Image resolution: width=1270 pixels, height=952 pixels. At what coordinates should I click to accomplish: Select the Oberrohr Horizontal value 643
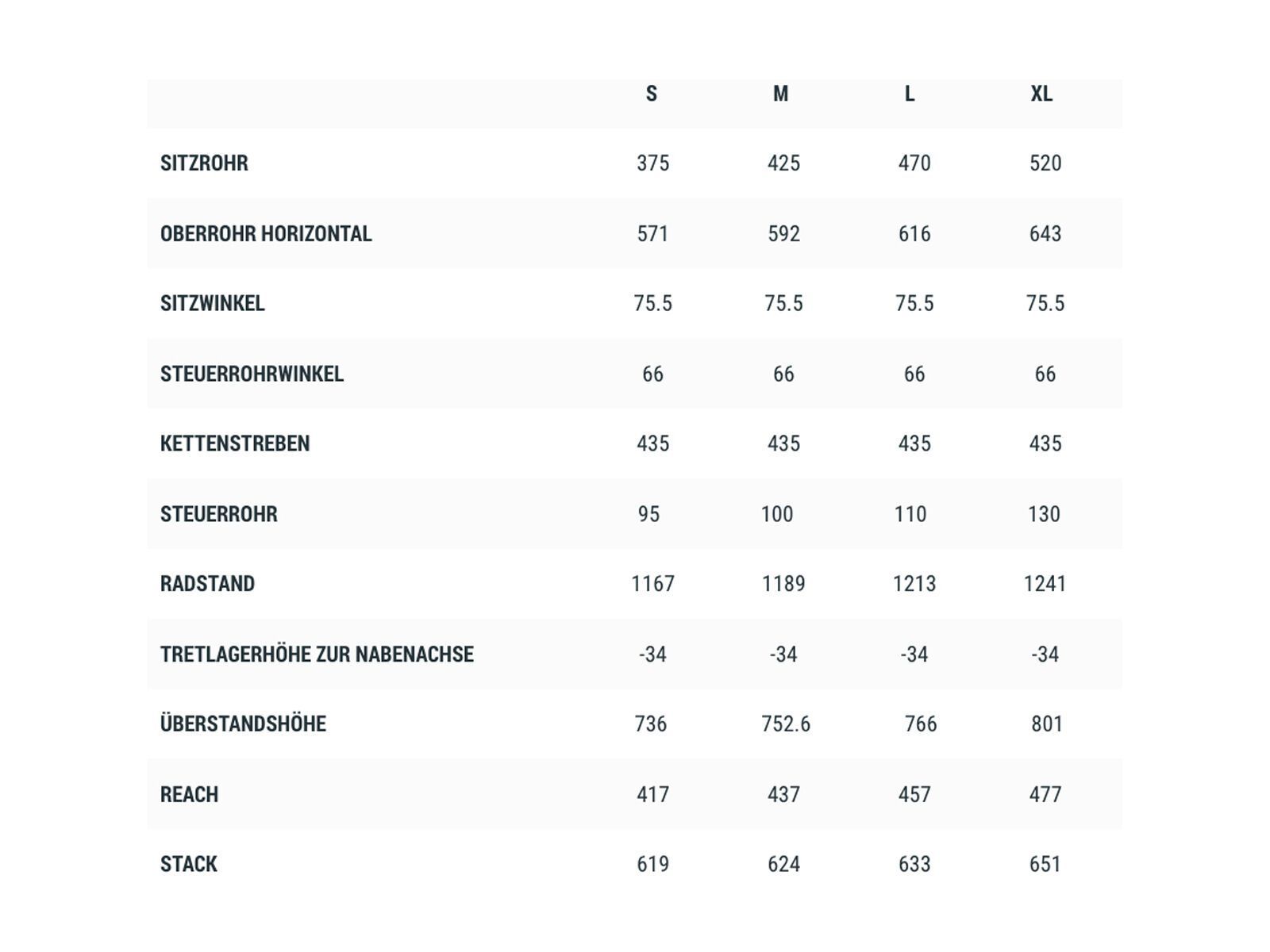pyautogui.click(x=1045, y=234)
